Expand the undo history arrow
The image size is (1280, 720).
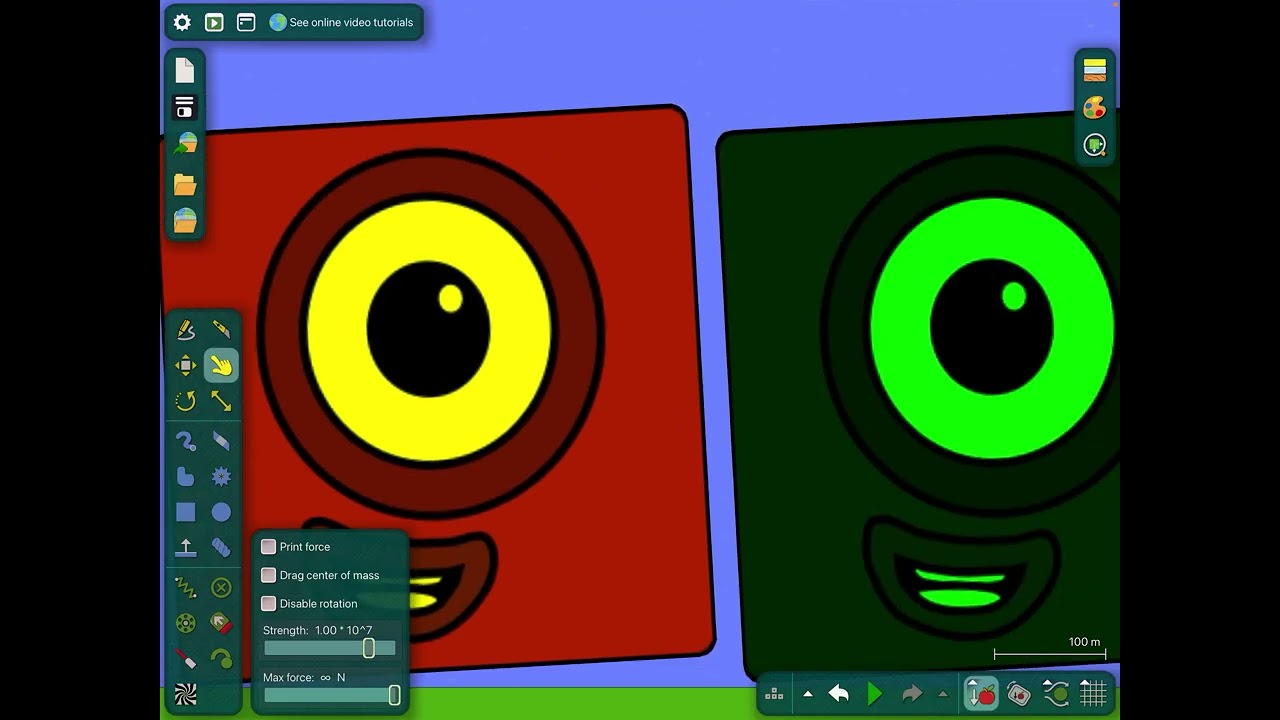[x=808, y=694]
